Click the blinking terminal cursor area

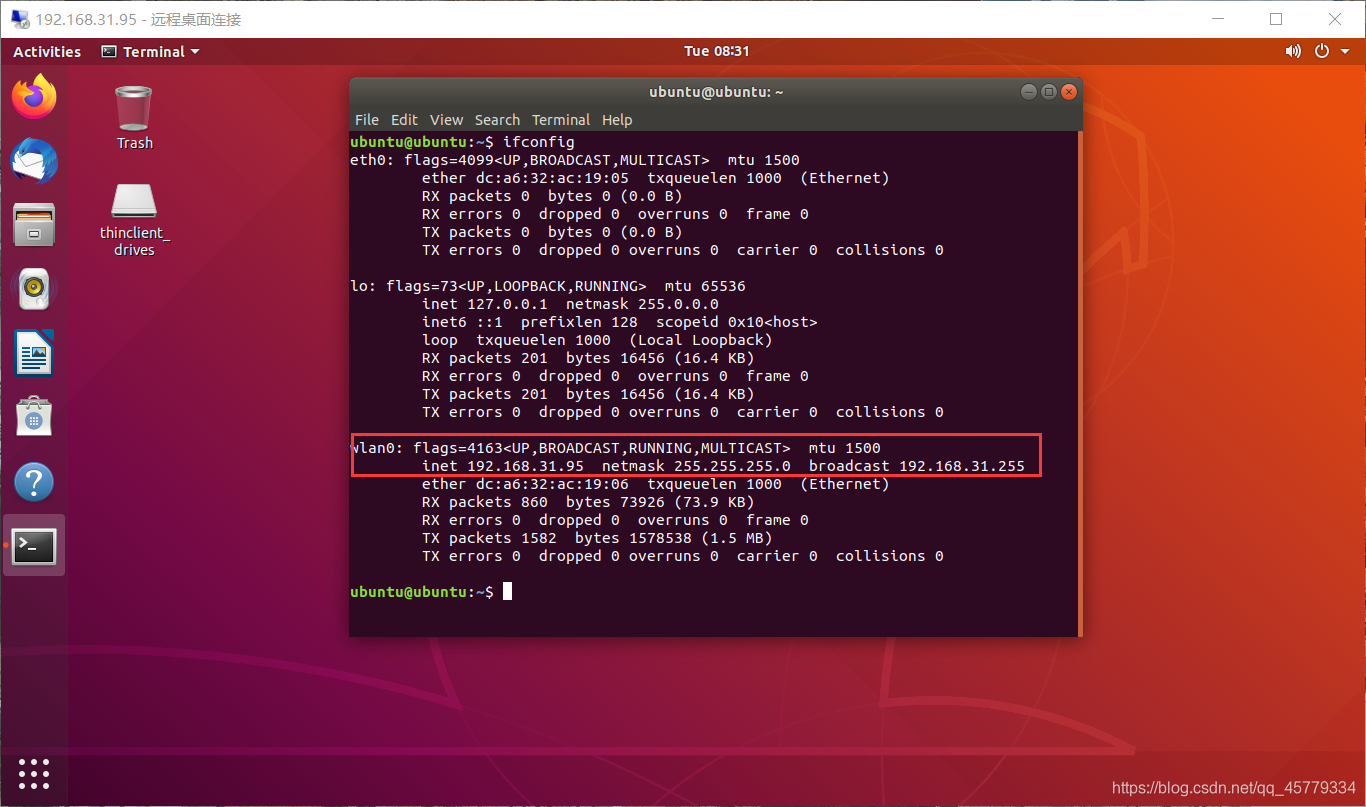506,590
